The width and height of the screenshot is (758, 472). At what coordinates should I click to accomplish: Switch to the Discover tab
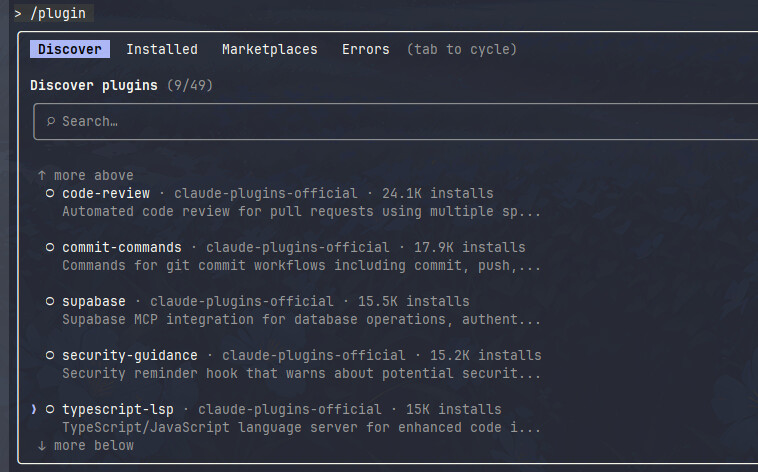[70, 49]
